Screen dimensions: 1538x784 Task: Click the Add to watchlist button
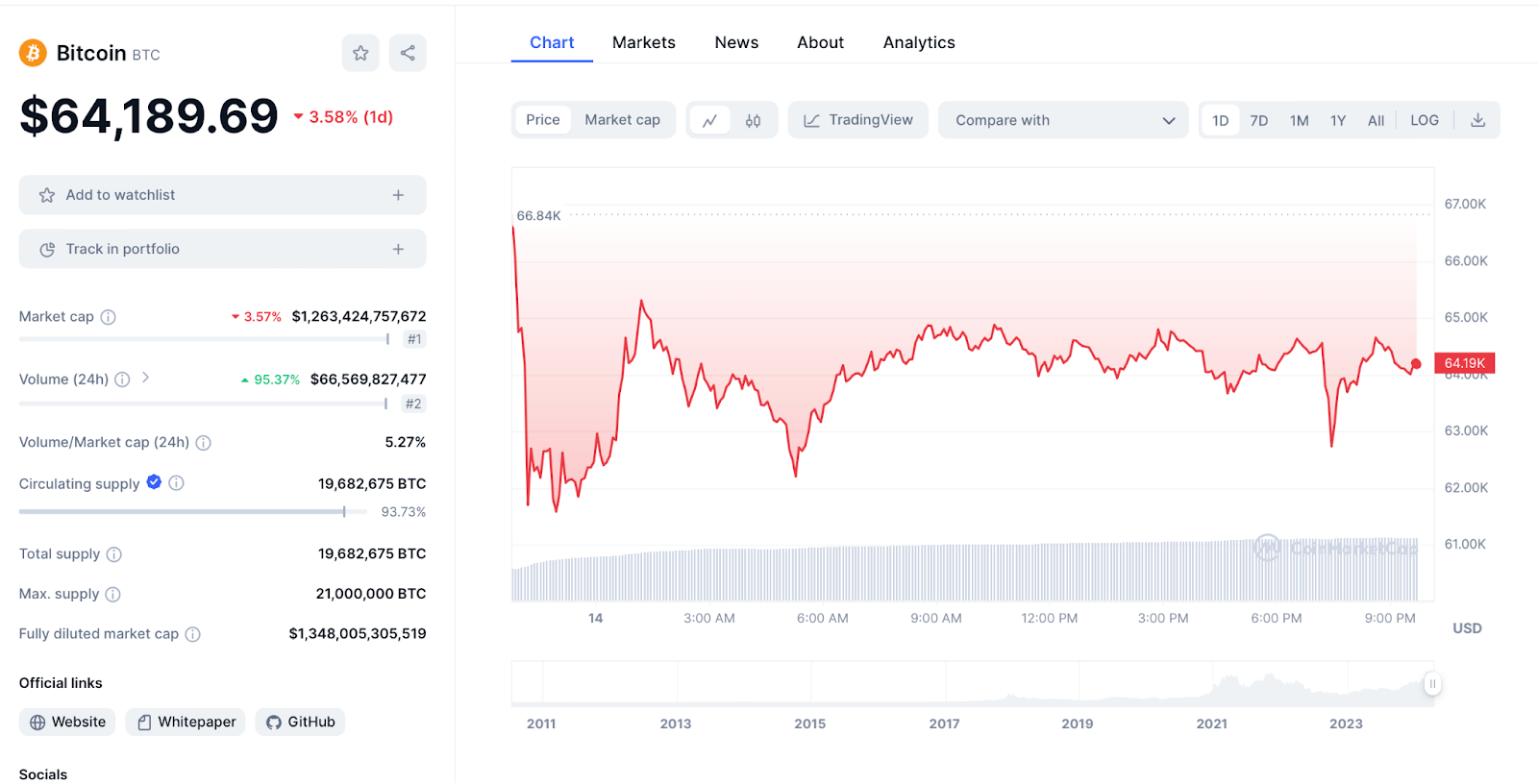point(223,195)
